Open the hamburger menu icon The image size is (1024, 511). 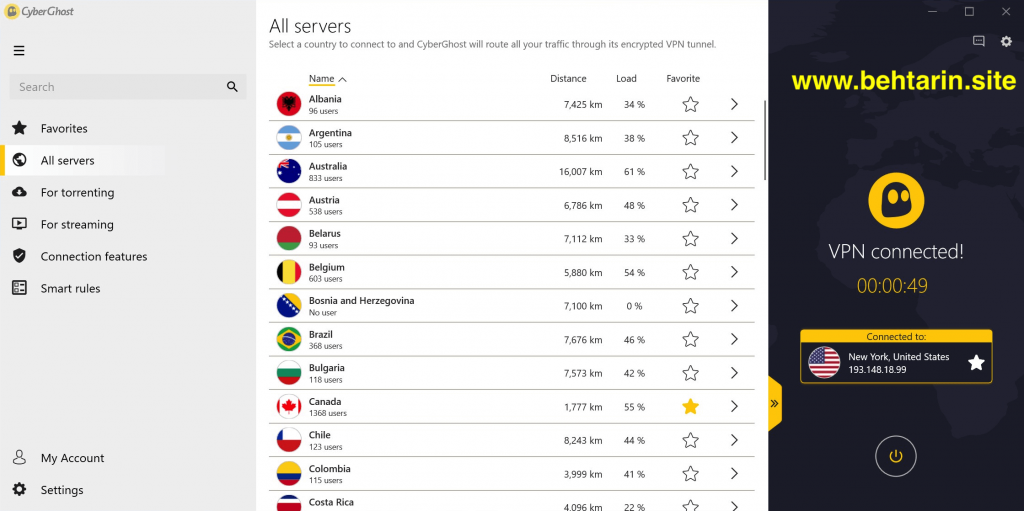tap(19, 50)
